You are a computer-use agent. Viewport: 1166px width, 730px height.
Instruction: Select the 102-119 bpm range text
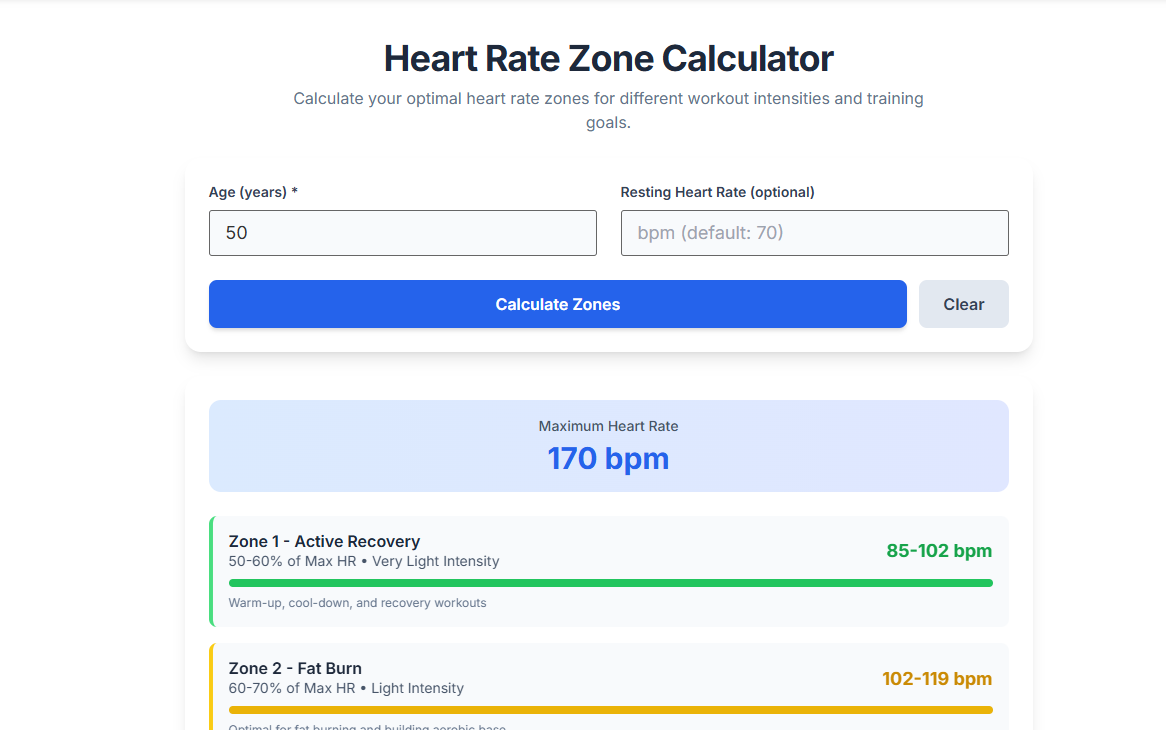[937, 677]
